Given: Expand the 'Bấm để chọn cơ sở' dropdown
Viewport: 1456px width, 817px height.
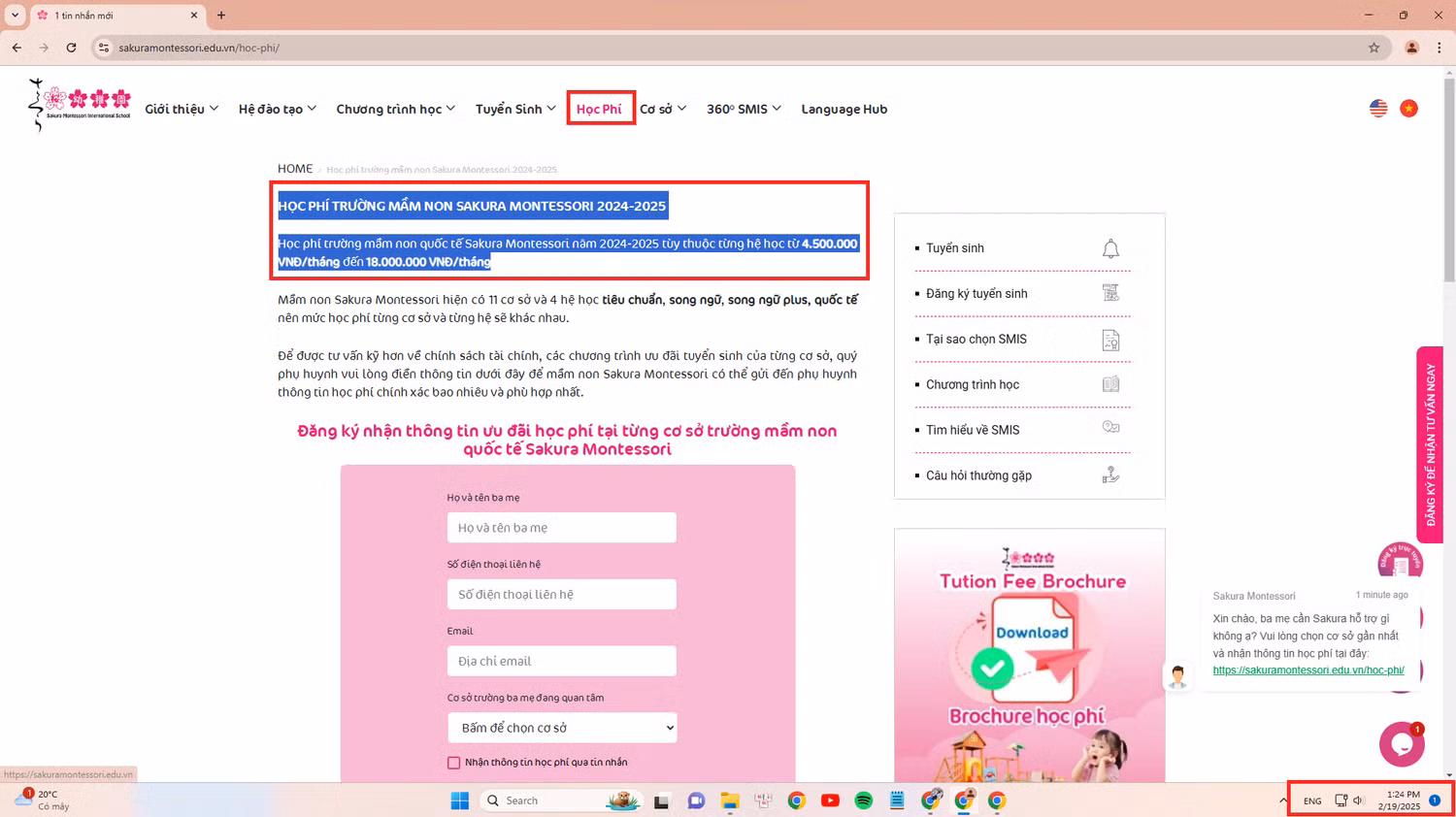Looking at the screenshot, I should point(562,728).
